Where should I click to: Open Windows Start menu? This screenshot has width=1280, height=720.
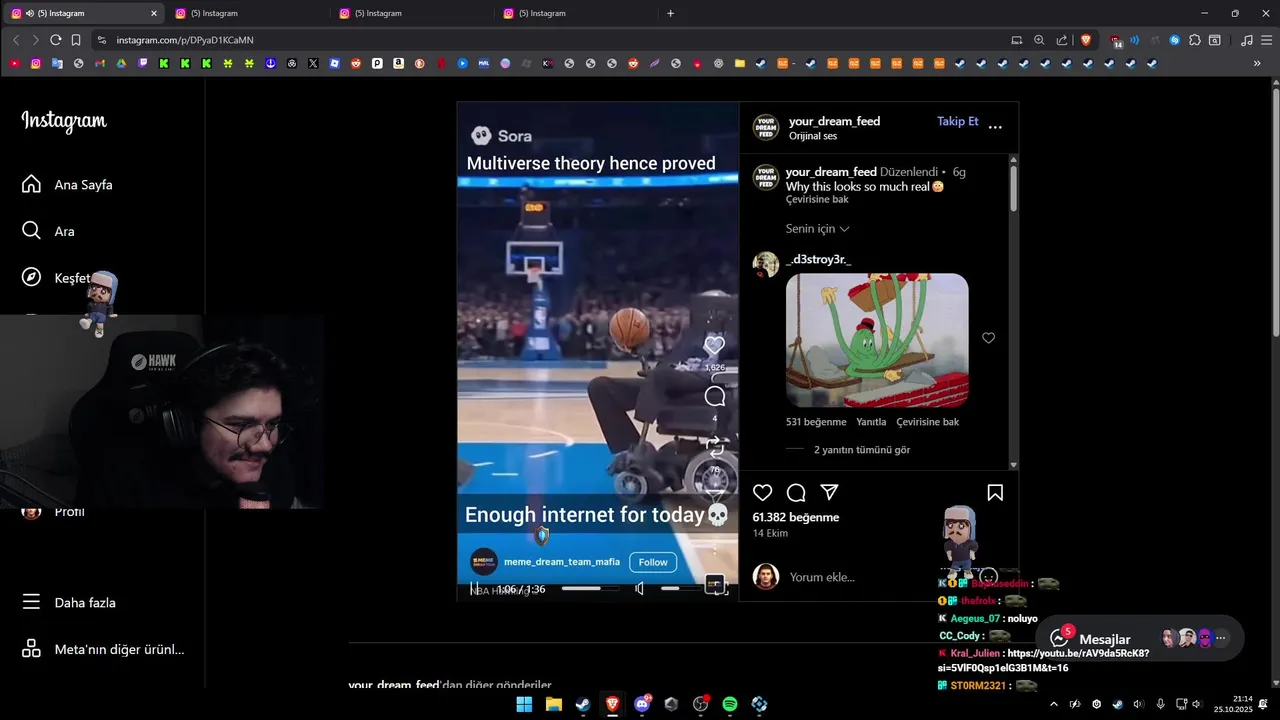click(x=524, y=704)
